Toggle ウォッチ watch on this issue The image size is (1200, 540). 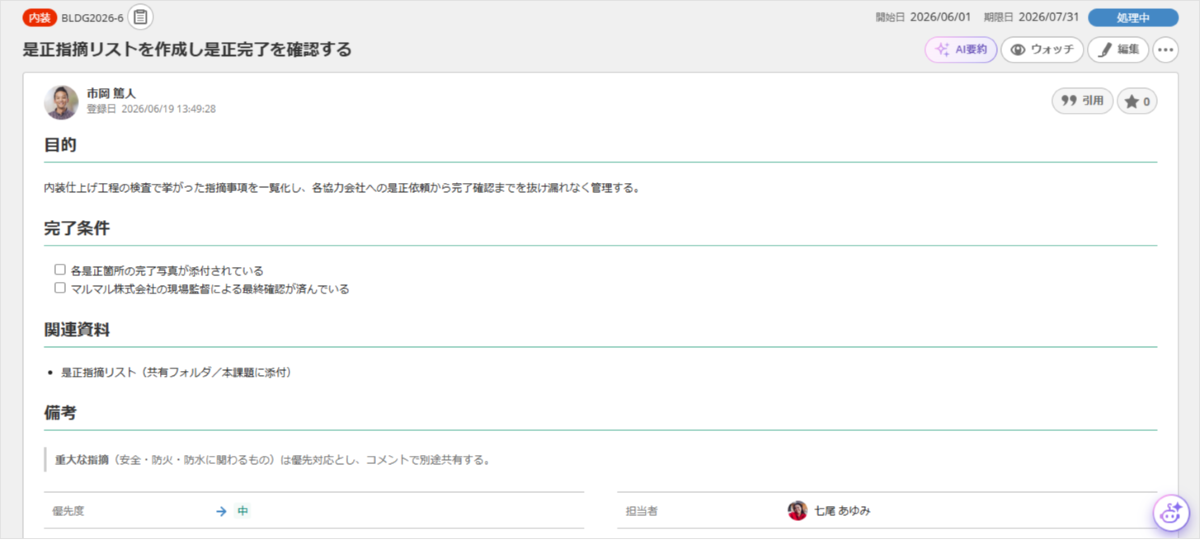(1042, 49)
